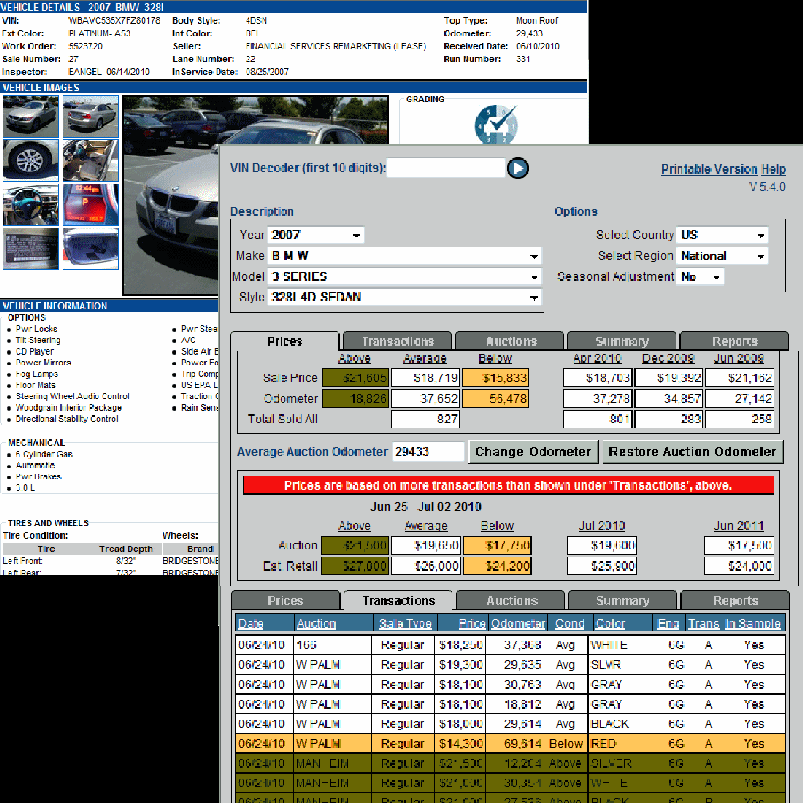Click the Total Sold All 827 cell

(426, 419)
